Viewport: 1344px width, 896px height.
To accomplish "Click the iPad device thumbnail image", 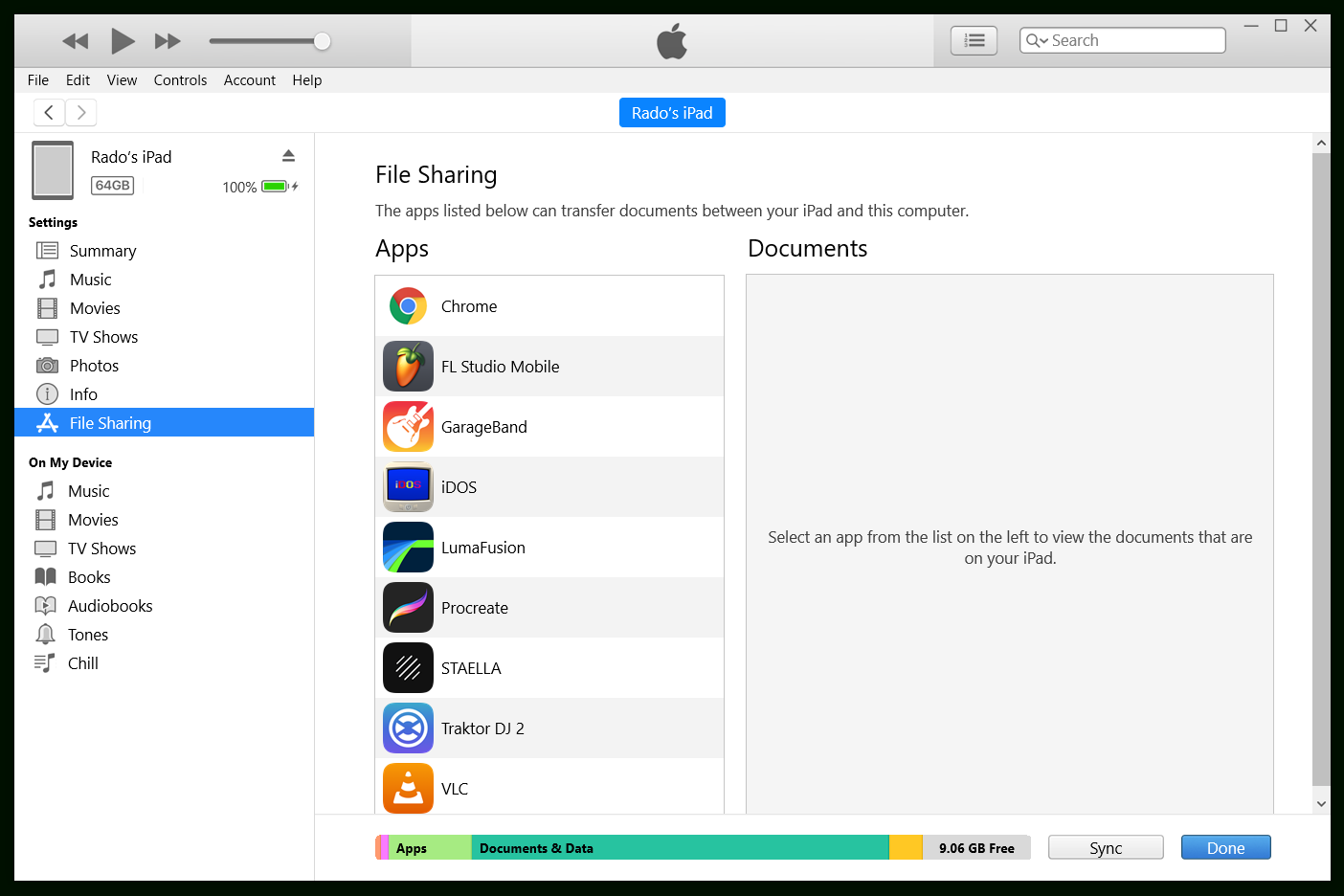I will [53, 170].
